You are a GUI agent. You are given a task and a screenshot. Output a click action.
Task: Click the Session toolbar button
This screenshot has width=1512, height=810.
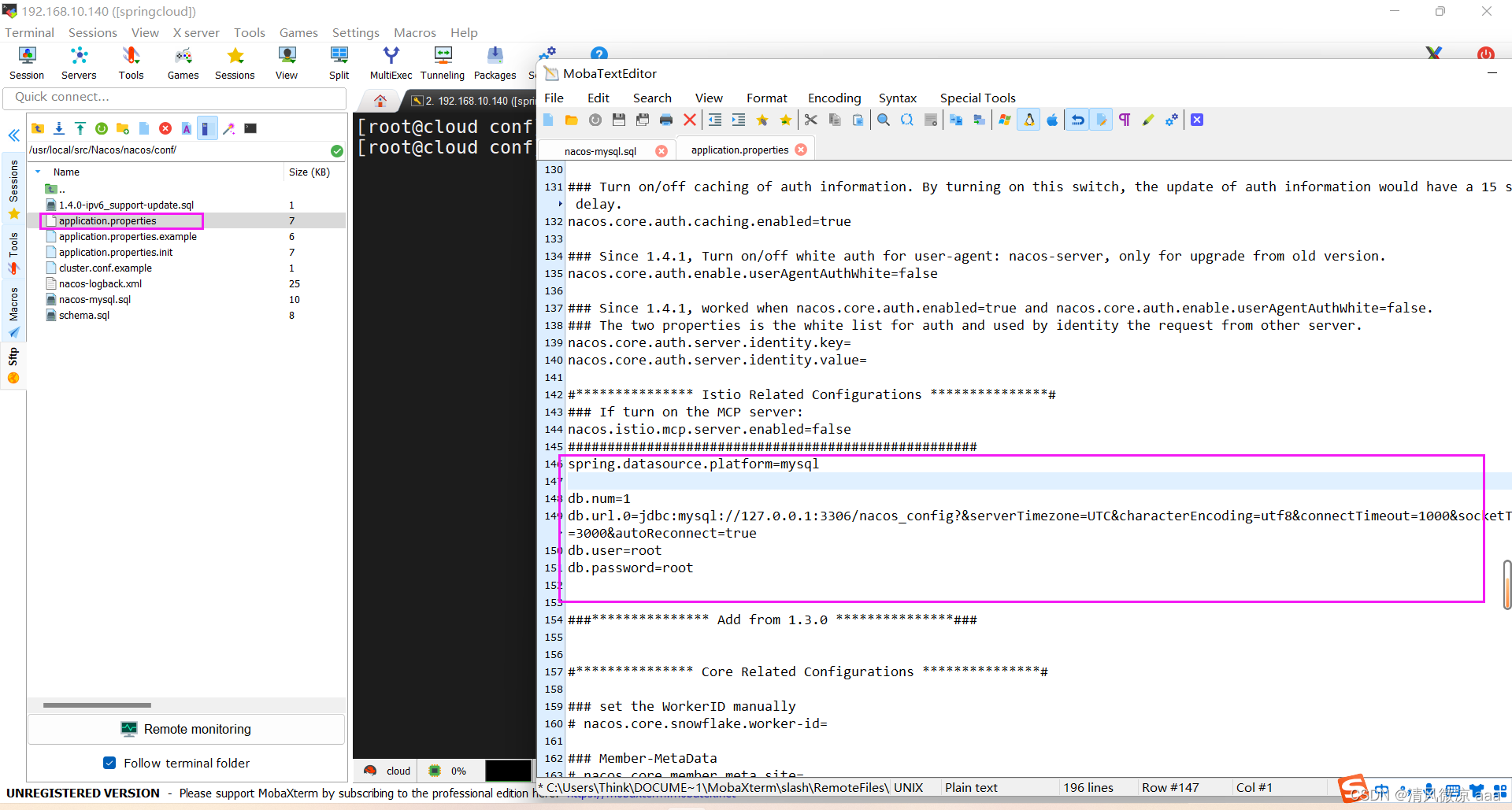[x=27, y=63]
